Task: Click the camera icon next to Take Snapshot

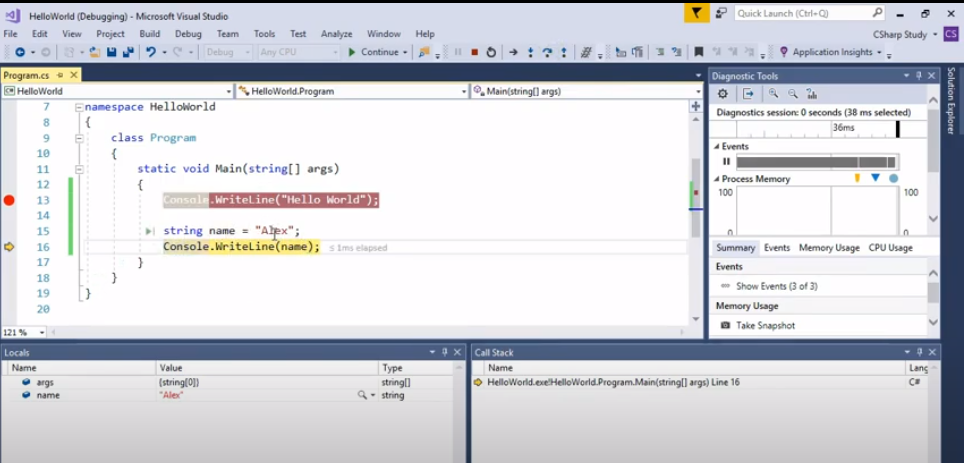Action: coord(725,325)
